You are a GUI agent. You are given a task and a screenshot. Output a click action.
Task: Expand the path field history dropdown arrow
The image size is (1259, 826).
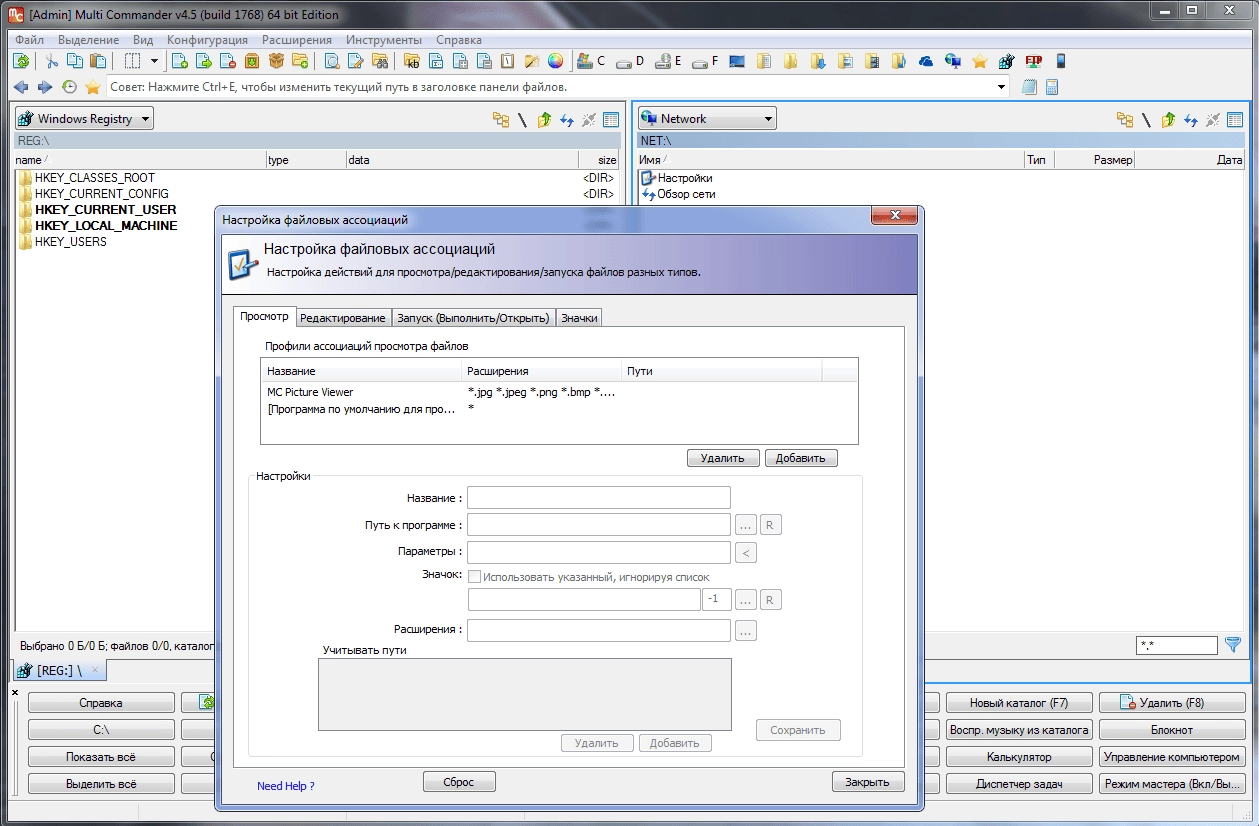[1002, 87]
